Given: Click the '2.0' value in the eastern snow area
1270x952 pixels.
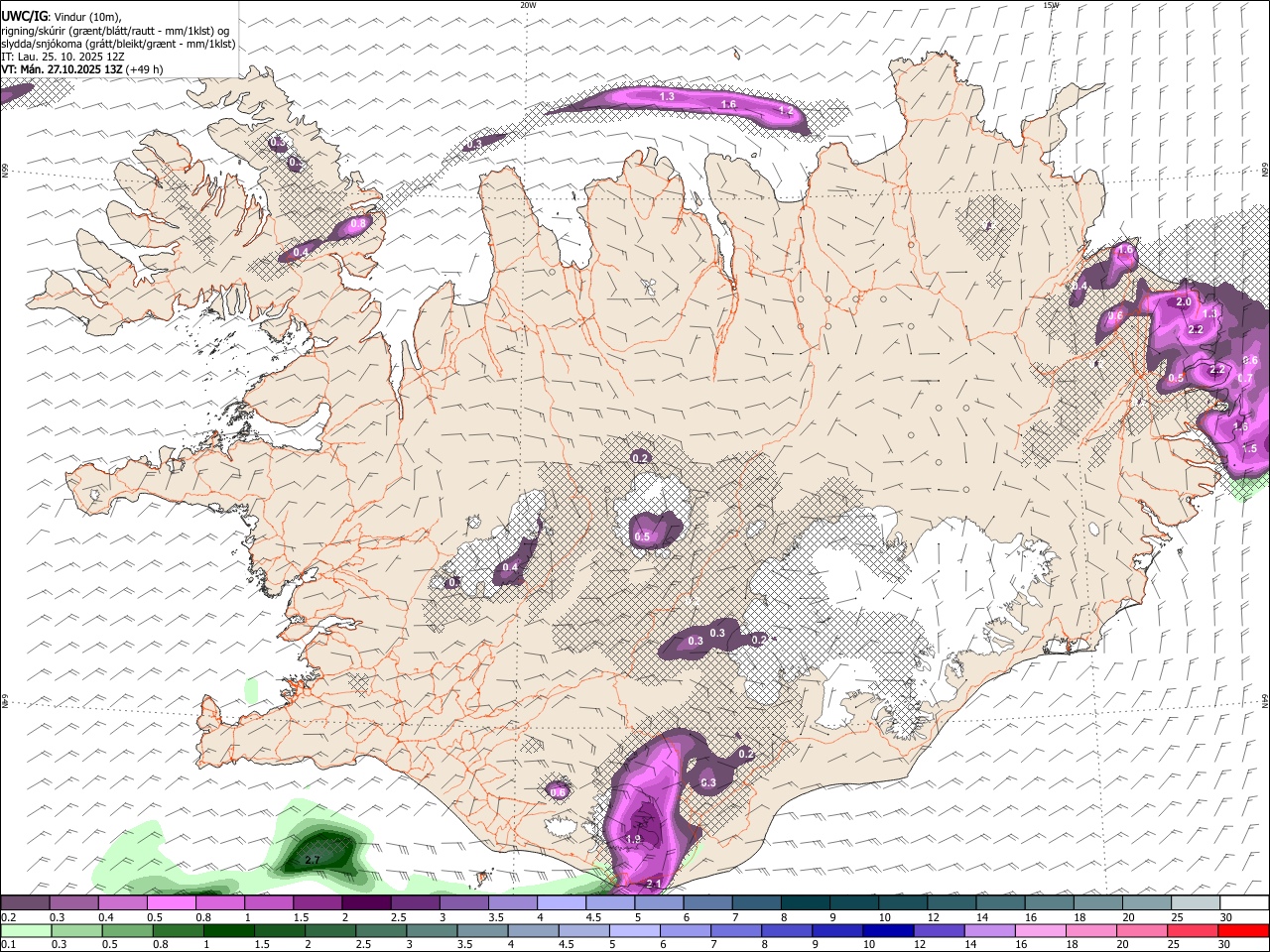Looking at the screenshot, I should point(1183,301).
